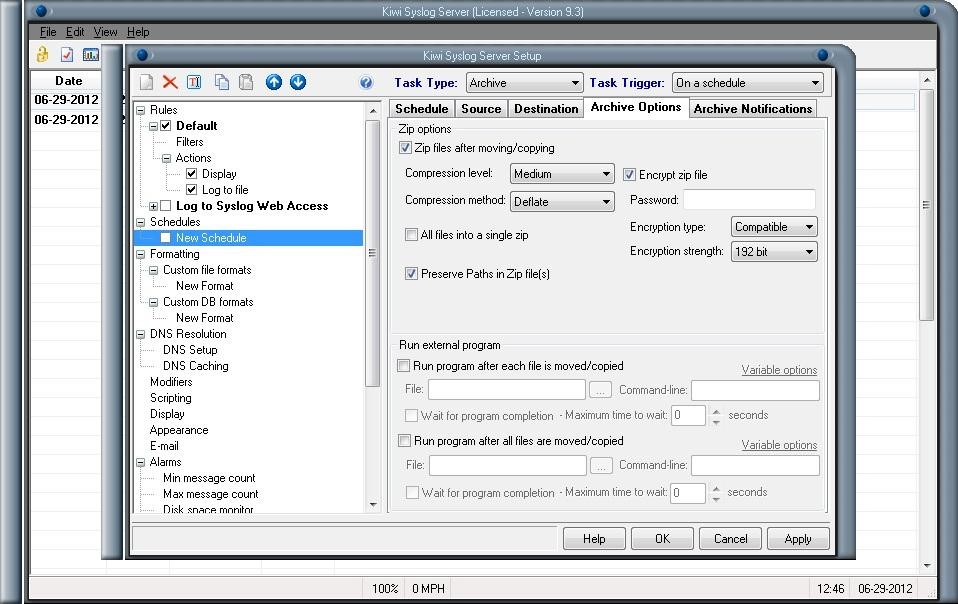Click the blue Help question mark icon
Image resolution: width=958 pixels, height=604 pixels.
(x=366, y=83)
